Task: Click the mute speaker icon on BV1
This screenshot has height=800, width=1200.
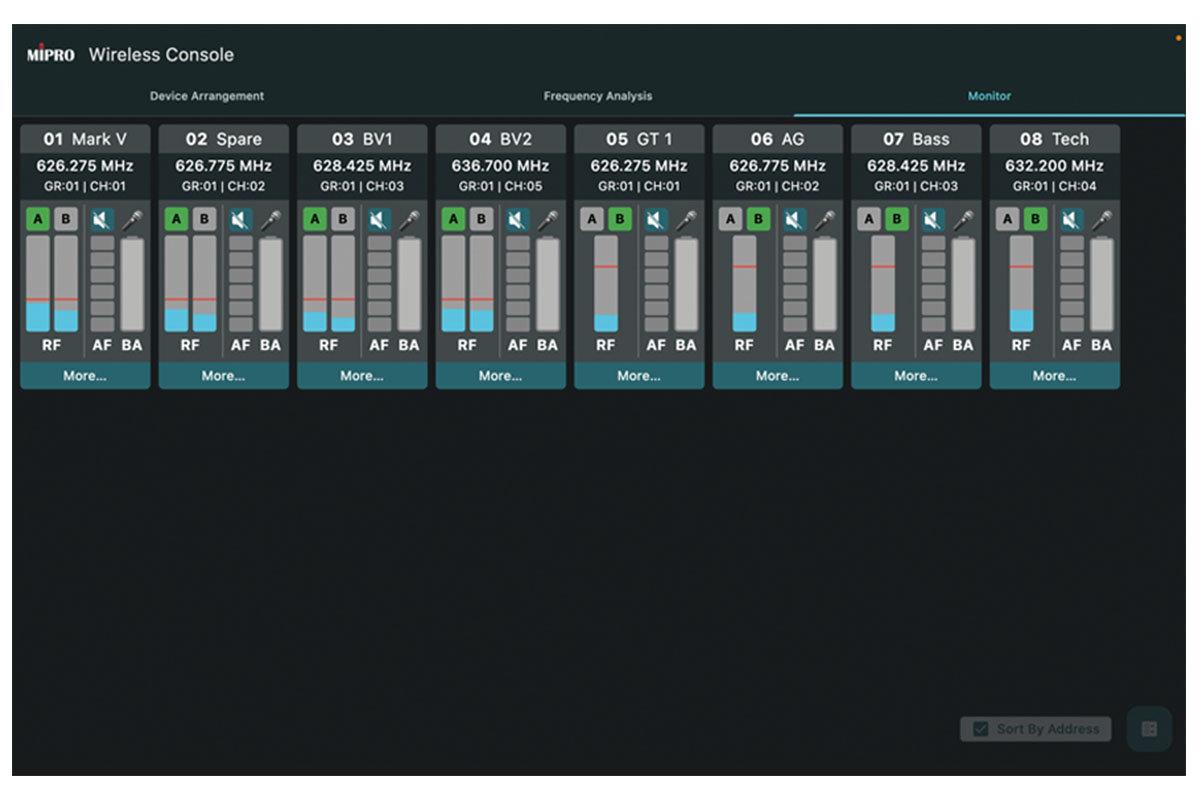Action: click(x=379, y=220)
